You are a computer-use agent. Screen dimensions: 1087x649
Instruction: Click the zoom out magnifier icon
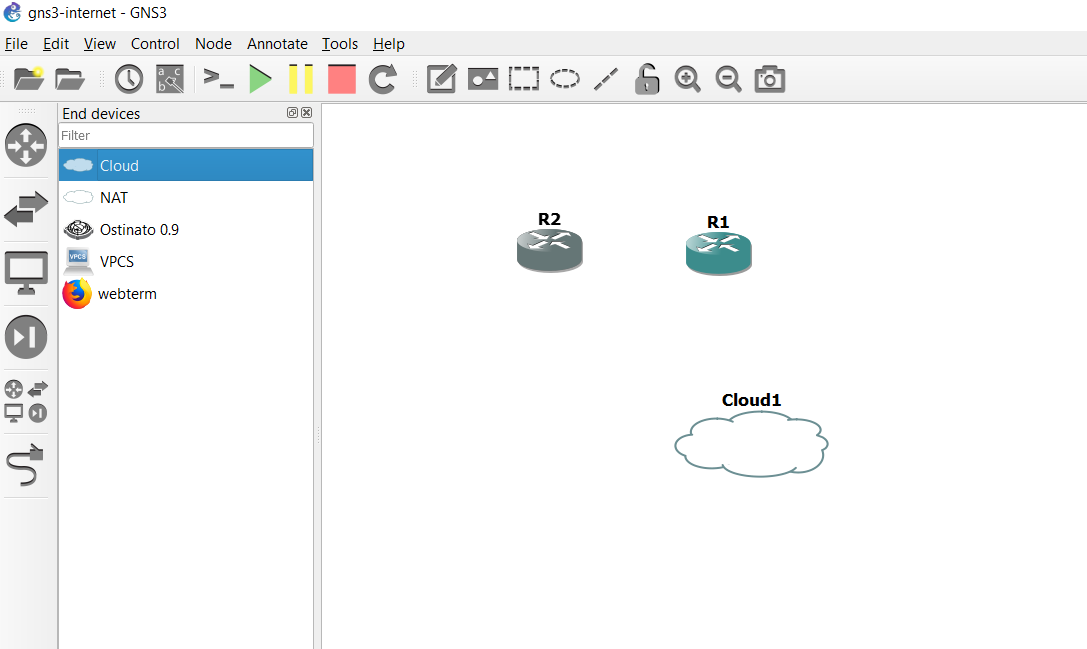pyautogui.click(x=729, y=79)
